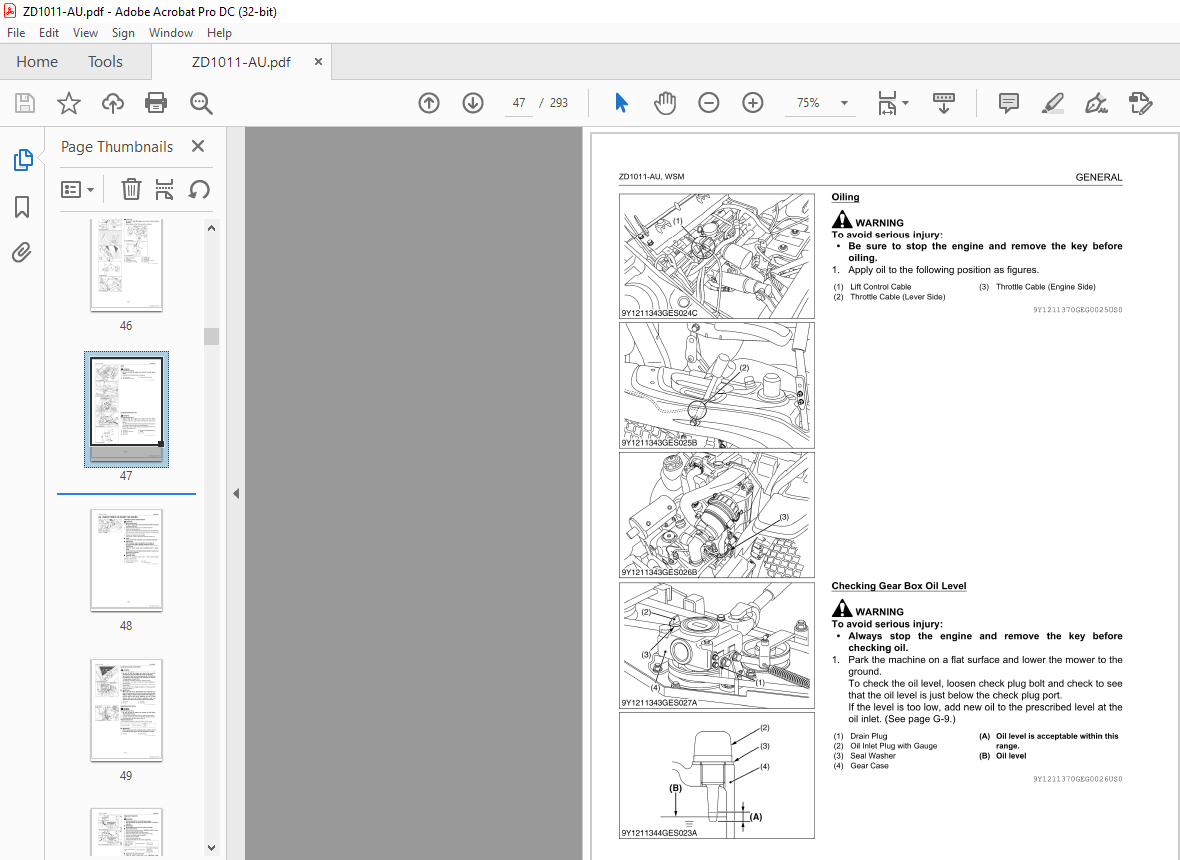Delete selected page with trash icon
1180x860 pixels.
(131, 190)
